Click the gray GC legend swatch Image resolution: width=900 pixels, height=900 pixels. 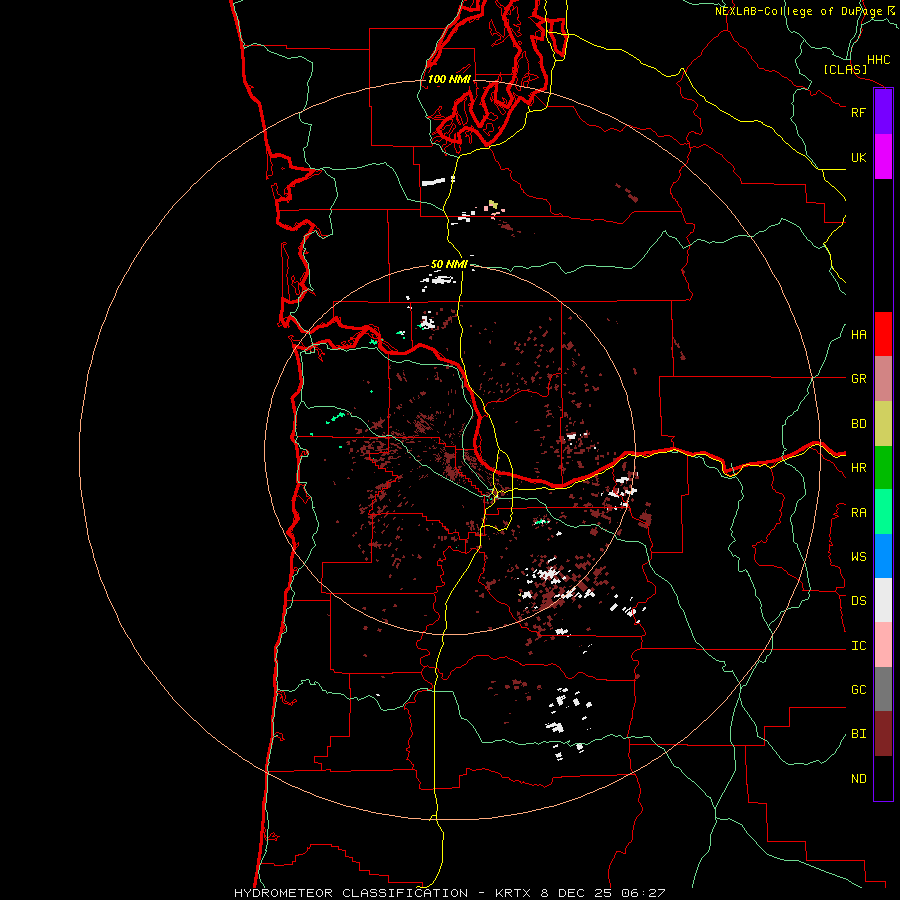coord(883,689)
